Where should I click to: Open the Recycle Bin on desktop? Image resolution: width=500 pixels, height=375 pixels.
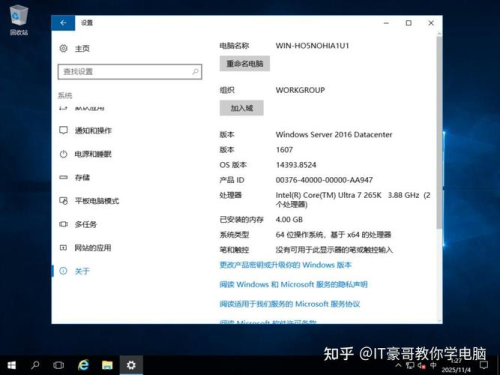pos(19,20)
